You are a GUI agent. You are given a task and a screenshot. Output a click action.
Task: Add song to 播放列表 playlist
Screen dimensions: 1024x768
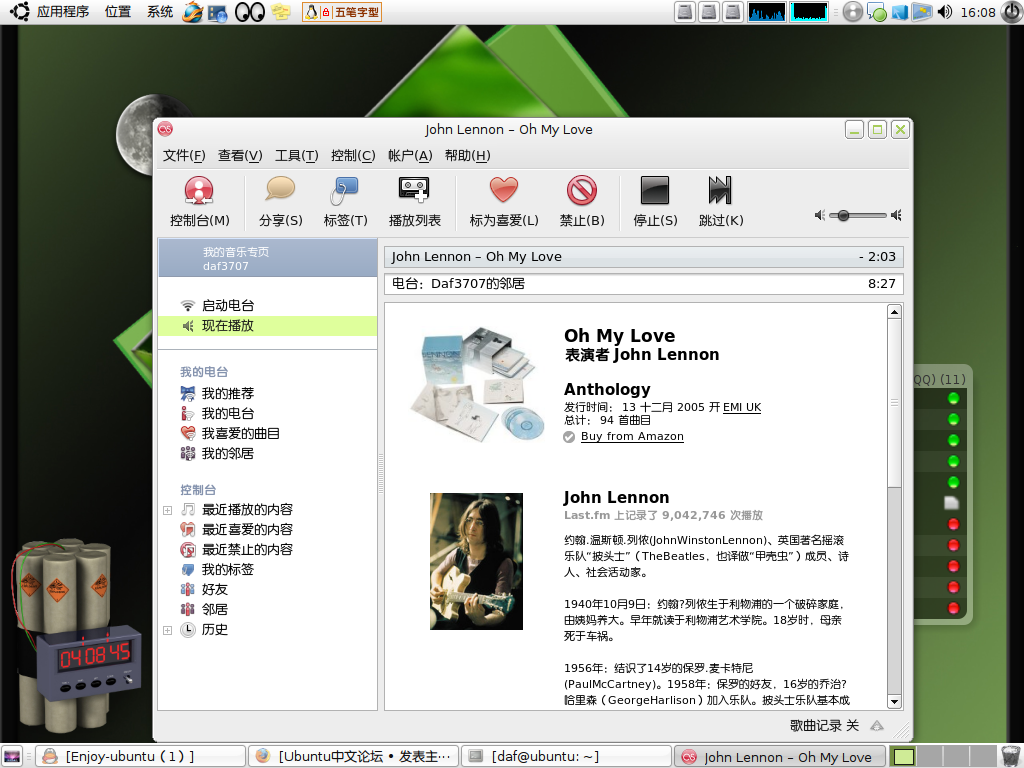click(x=415, y=201)
